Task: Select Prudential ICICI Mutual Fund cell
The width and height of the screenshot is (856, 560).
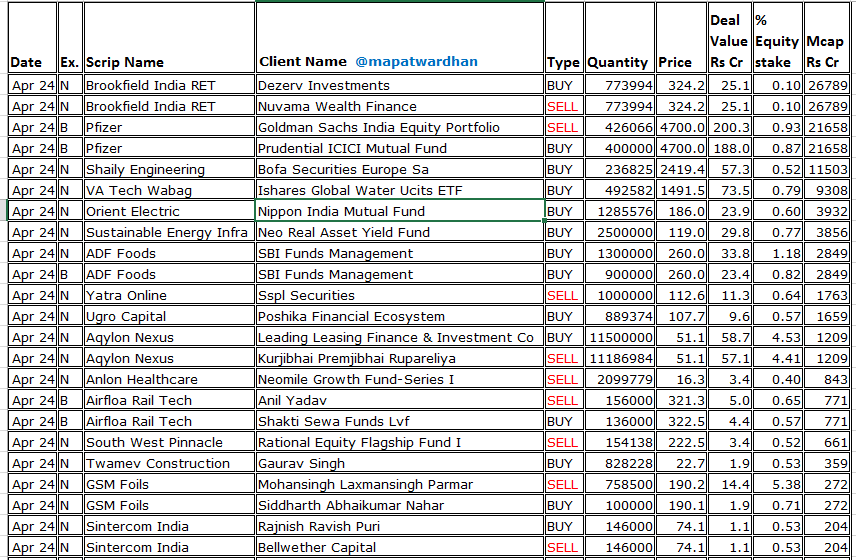Action: [x=400, y=148]
